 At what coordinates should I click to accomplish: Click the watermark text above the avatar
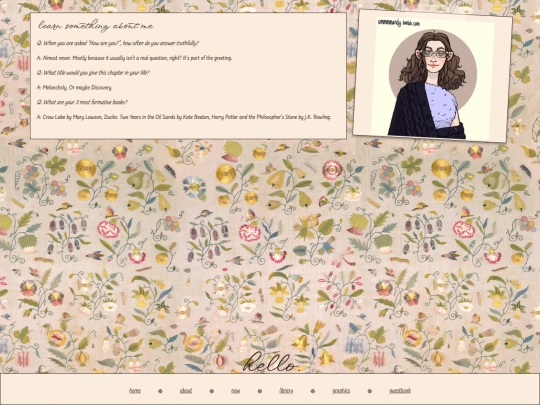click(399, 23)
